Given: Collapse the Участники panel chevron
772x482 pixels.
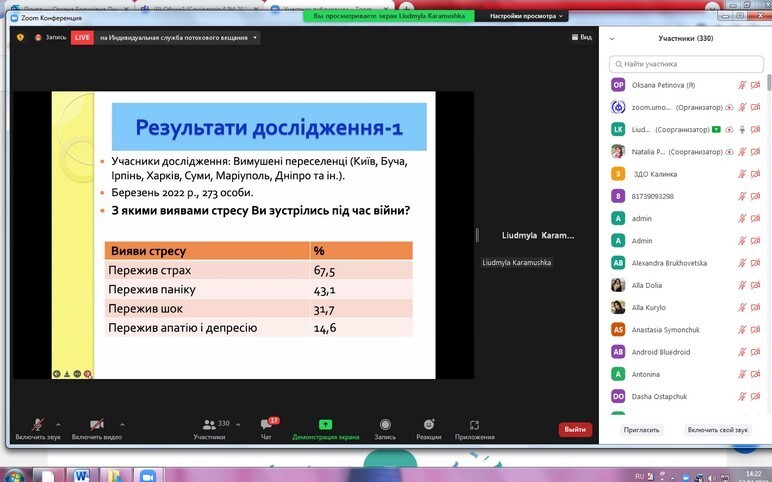Looking at the screenshot, I should 612,38.
